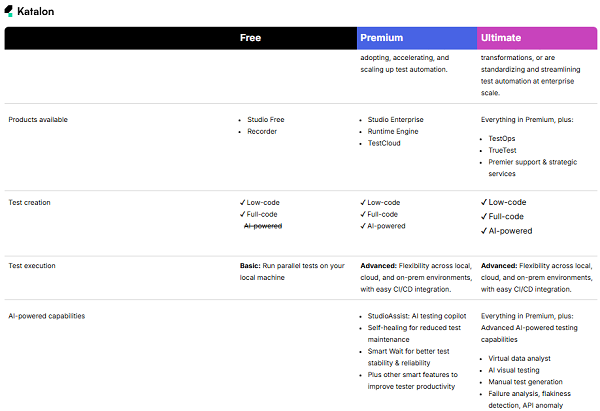Click the Full-code checkmark under Free
Viewport: 600px width, 411px height.
(x=242, y=214)
